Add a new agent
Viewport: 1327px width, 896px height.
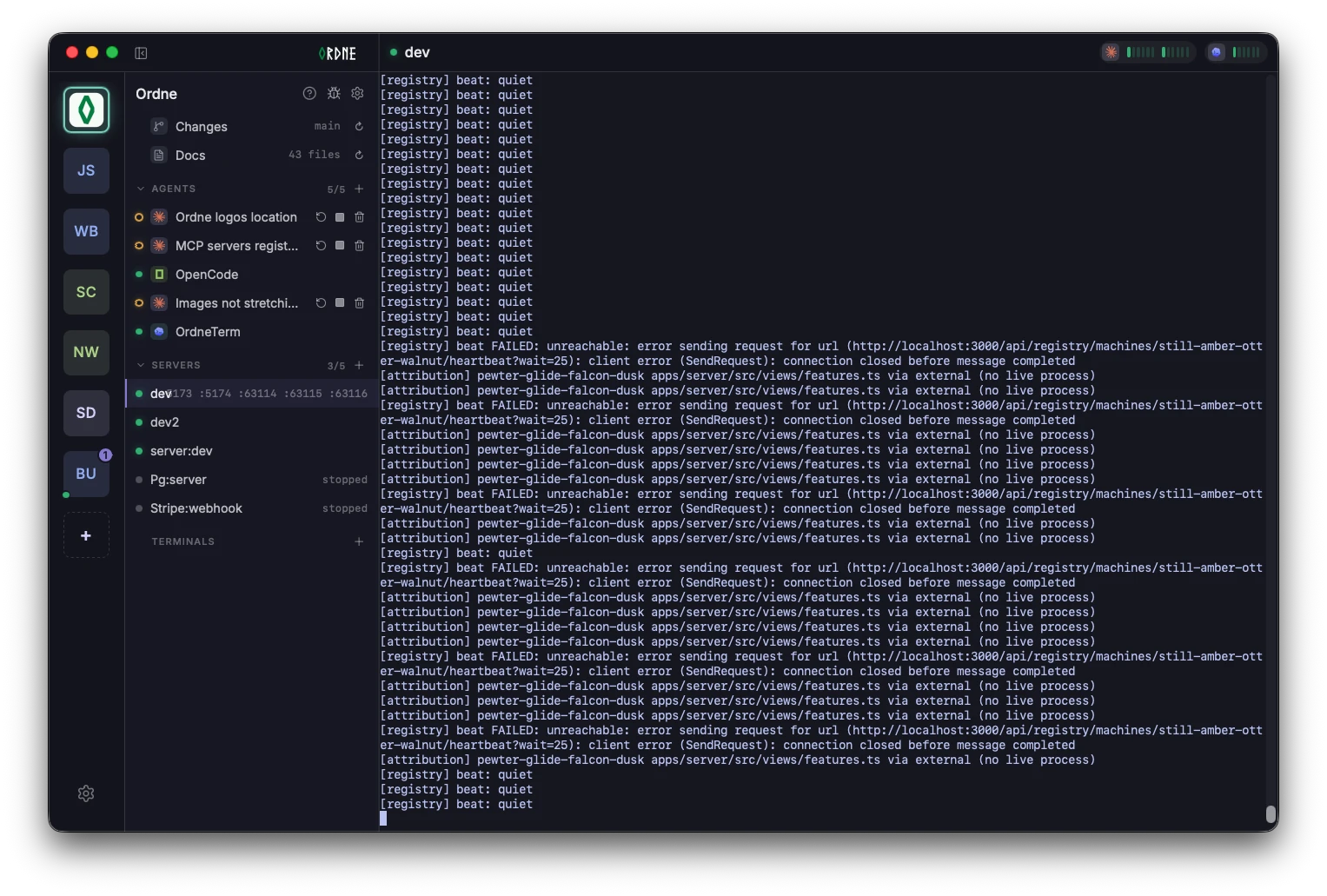[x=359, y=189]
